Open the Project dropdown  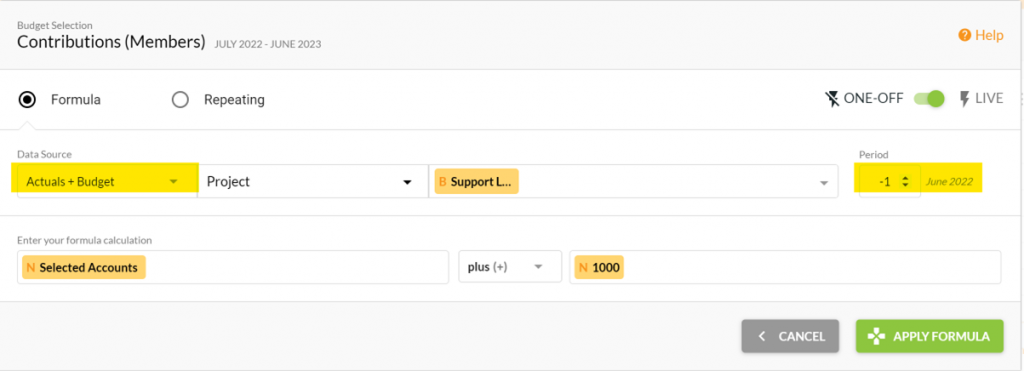click(313, 182)
